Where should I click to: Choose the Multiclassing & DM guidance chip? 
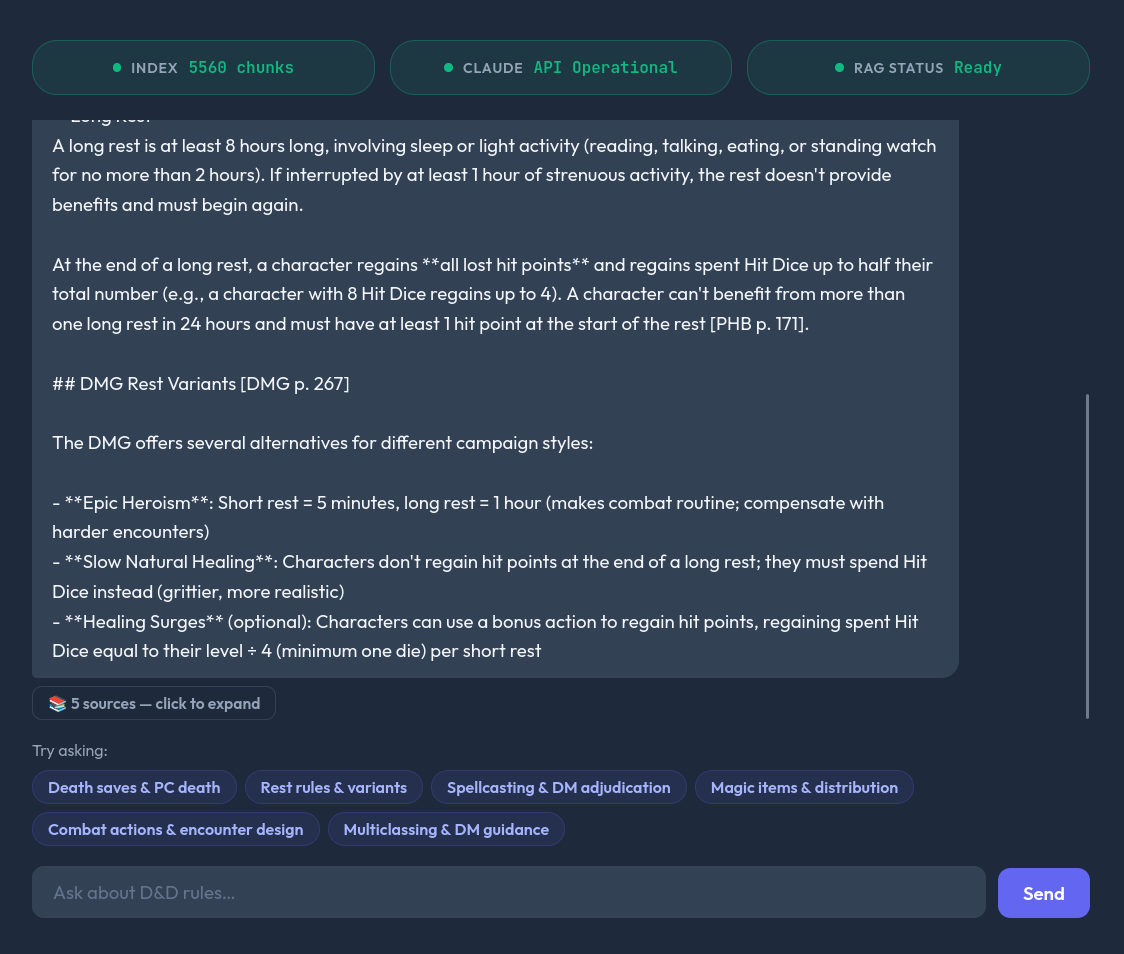coord(446,830)
